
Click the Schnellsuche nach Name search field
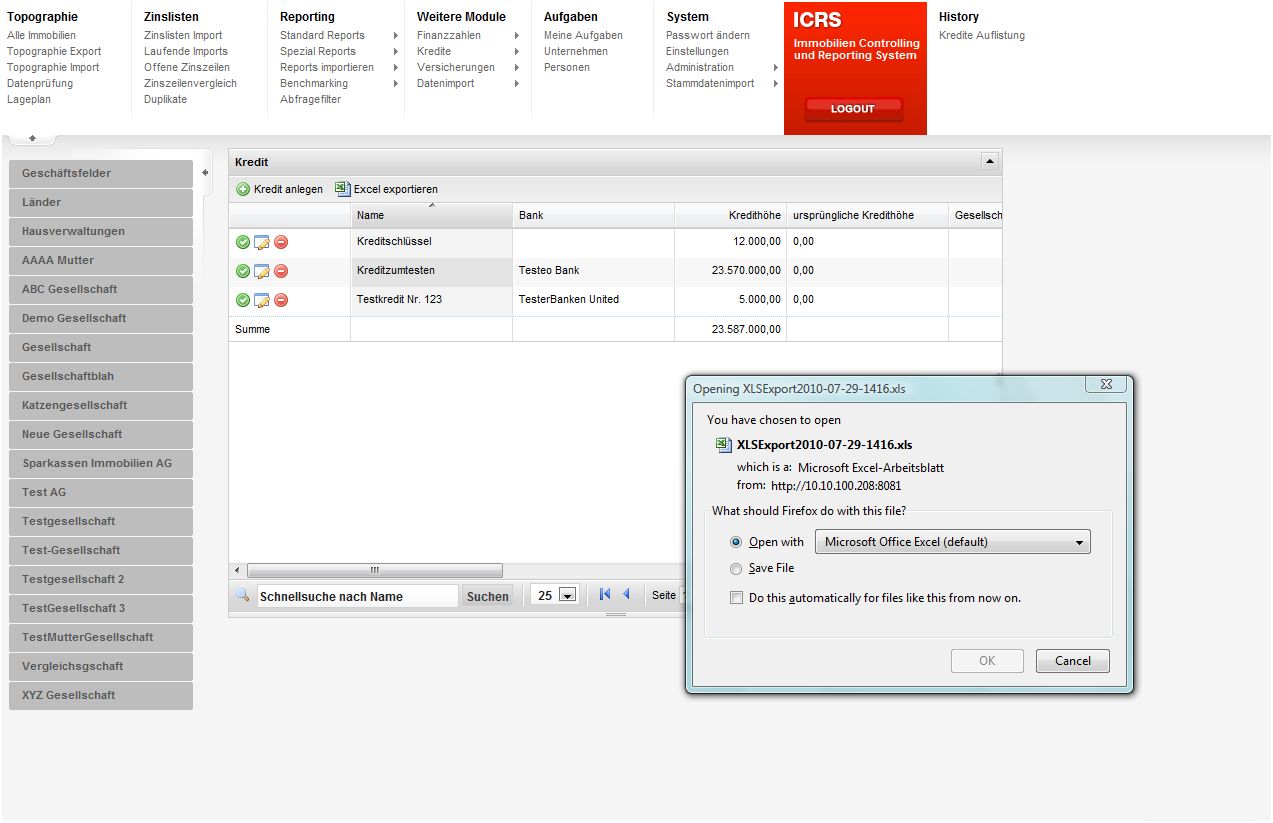point(358,596)
